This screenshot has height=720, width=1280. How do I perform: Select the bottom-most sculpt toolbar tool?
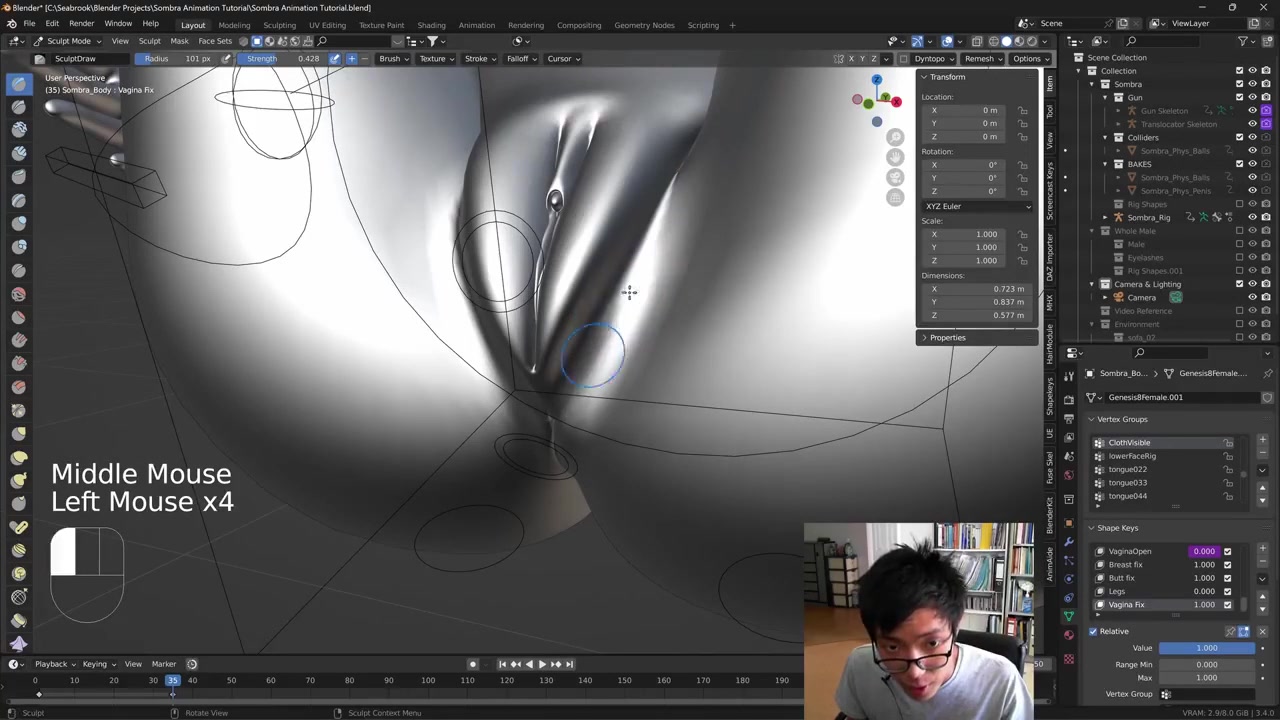pyautogui.click(x=19, y=643)
